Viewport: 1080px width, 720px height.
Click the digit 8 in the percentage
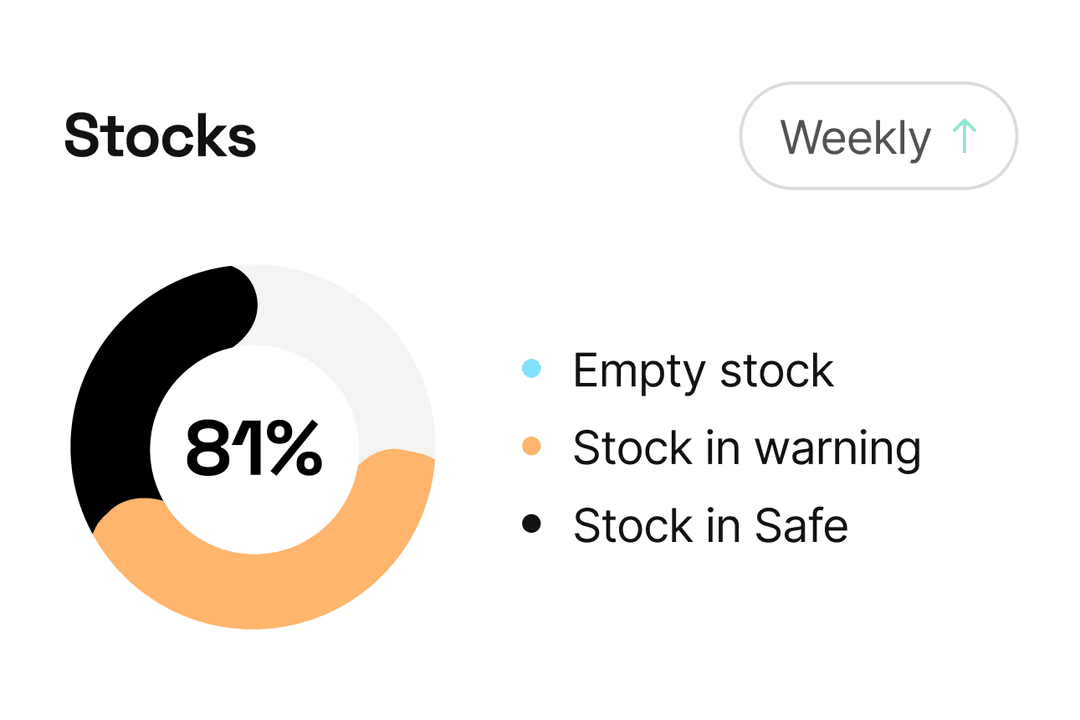(x=208, y=448)
